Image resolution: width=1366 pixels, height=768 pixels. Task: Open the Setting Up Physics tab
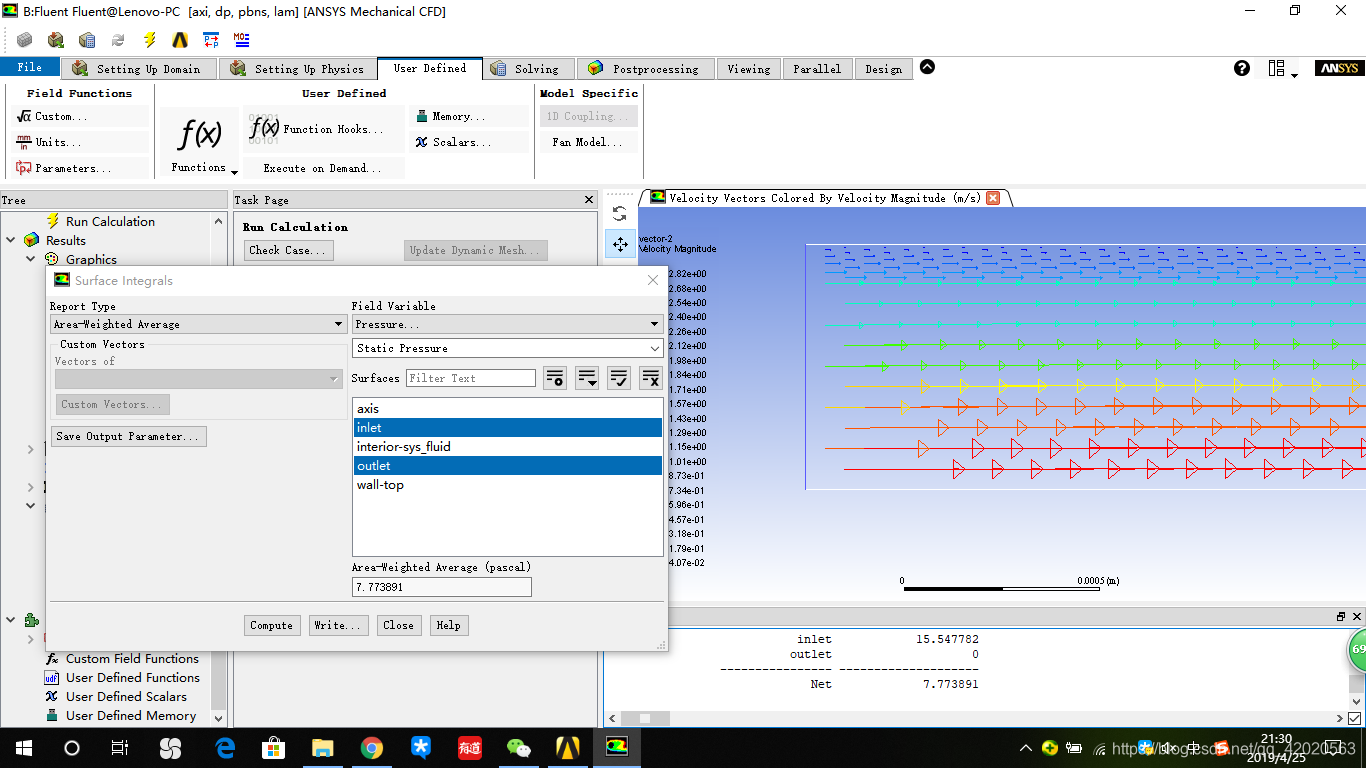click(x=297, y=69)
